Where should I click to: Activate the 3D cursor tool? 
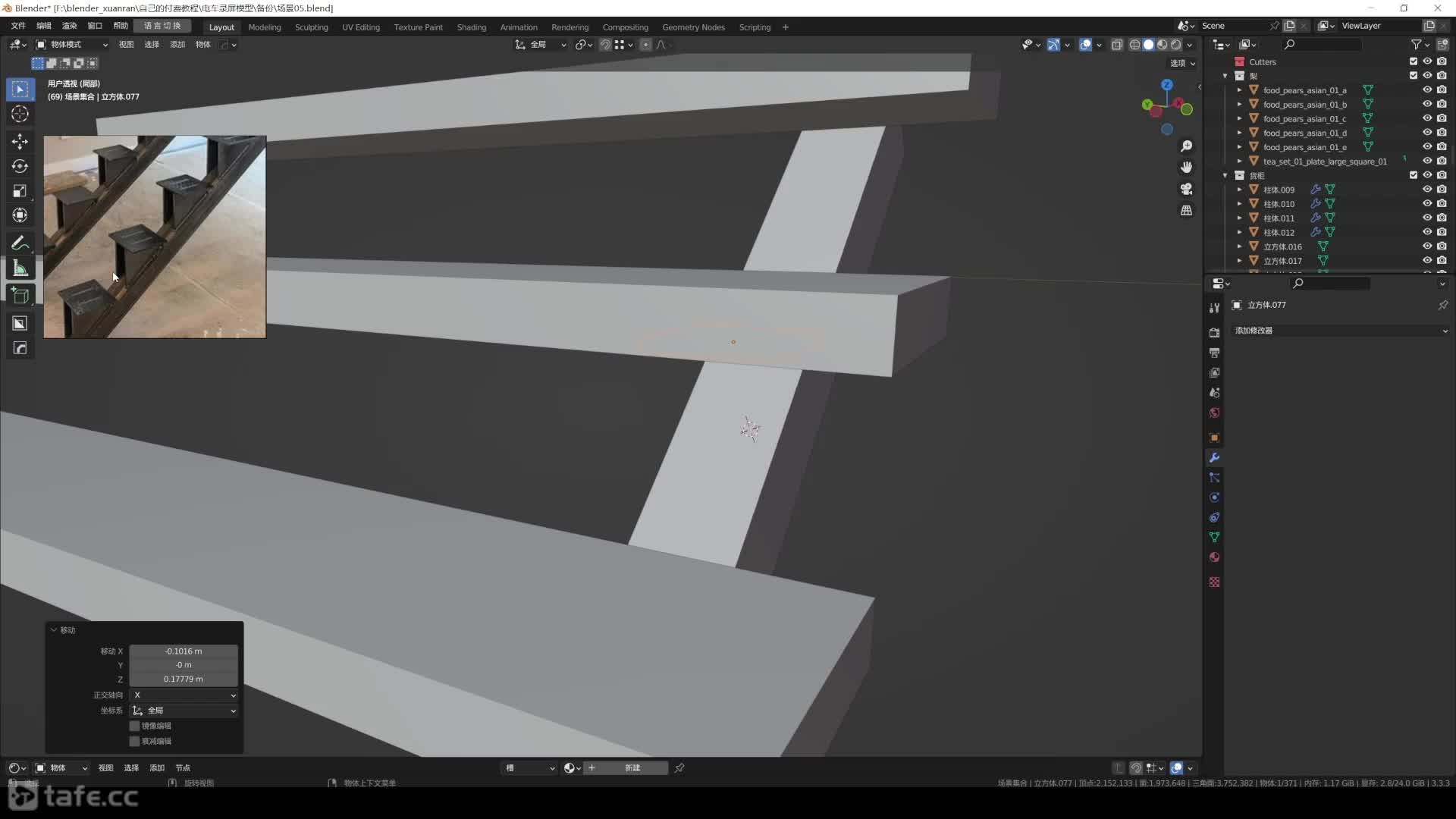pyautogui.click(x=20, y=115)
